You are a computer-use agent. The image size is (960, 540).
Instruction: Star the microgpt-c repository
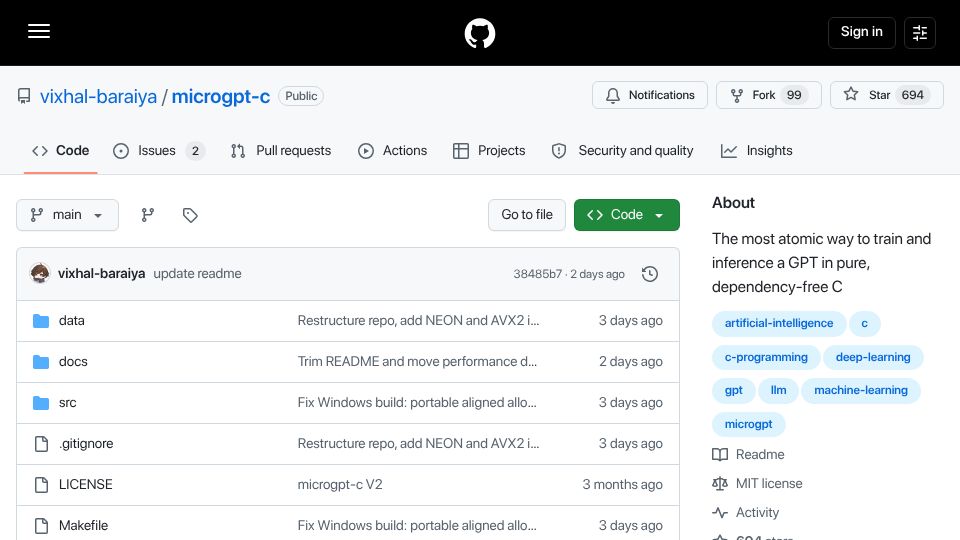(887, 95)
